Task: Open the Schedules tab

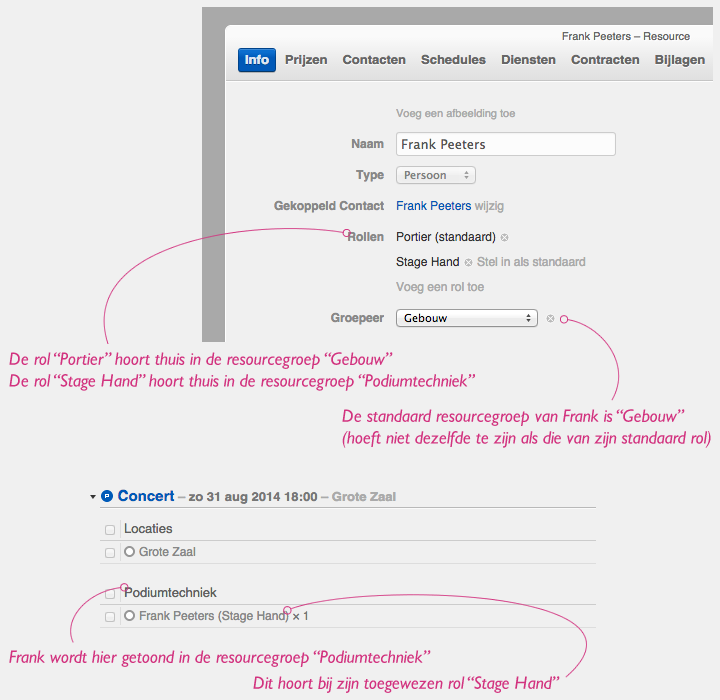Action: (x=453, y=60)
